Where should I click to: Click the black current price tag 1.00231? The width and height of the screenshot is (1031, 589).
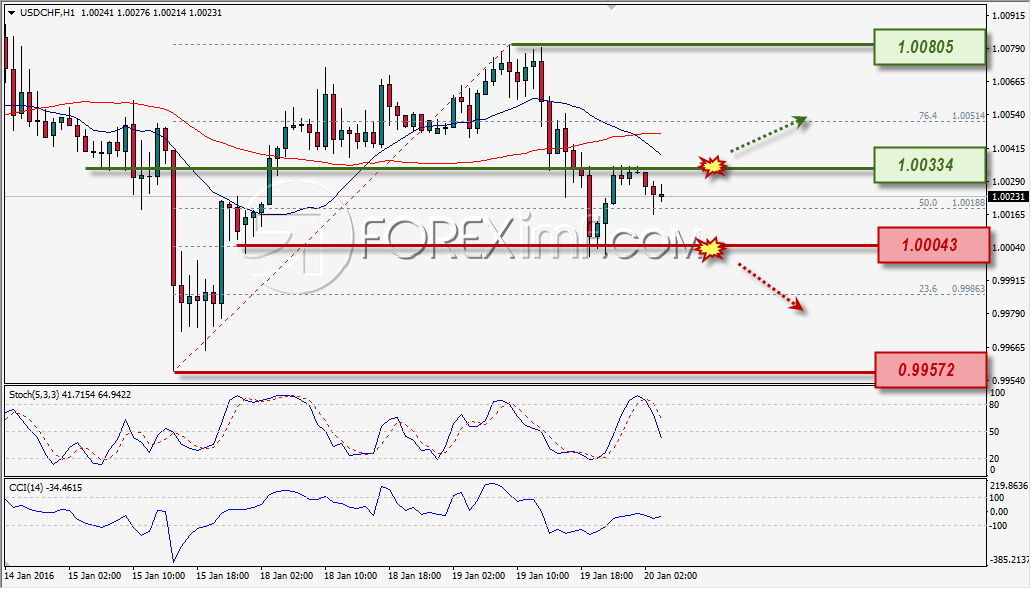click(1008, 197)
